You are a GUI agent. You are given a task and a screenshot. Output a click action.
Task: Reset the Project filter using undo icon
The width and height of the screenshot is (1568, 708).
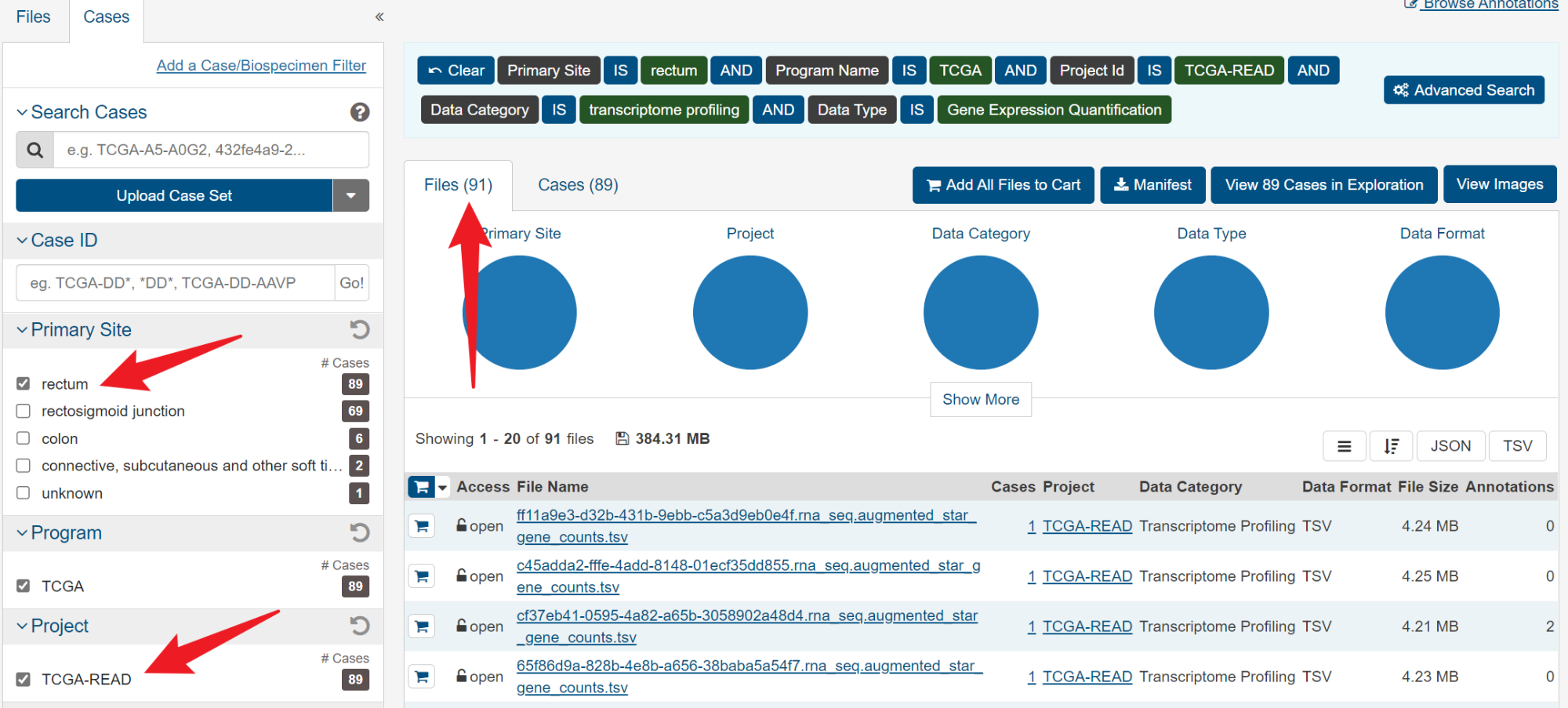pos(360,626)
